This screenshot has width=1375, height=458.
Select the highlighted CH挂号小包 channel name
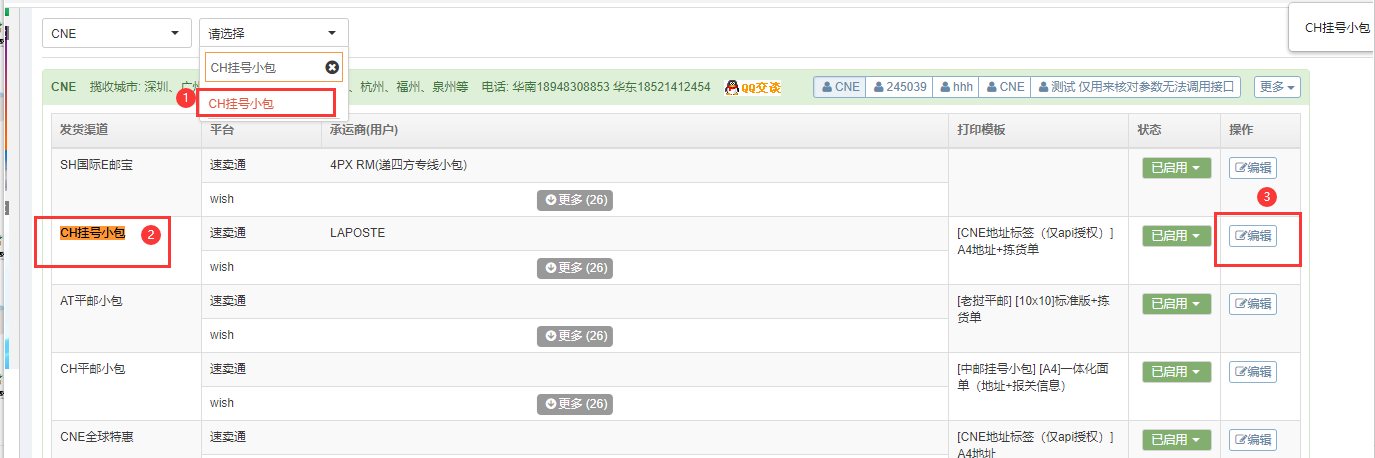coord(93,233)
